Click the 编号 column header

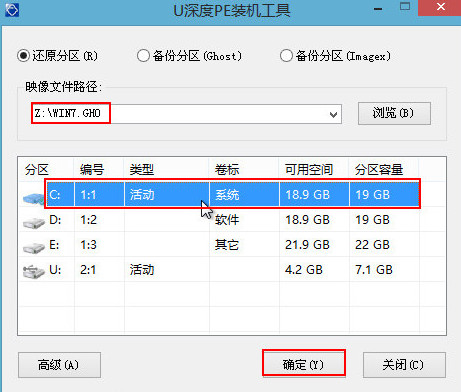coord(92,170)
